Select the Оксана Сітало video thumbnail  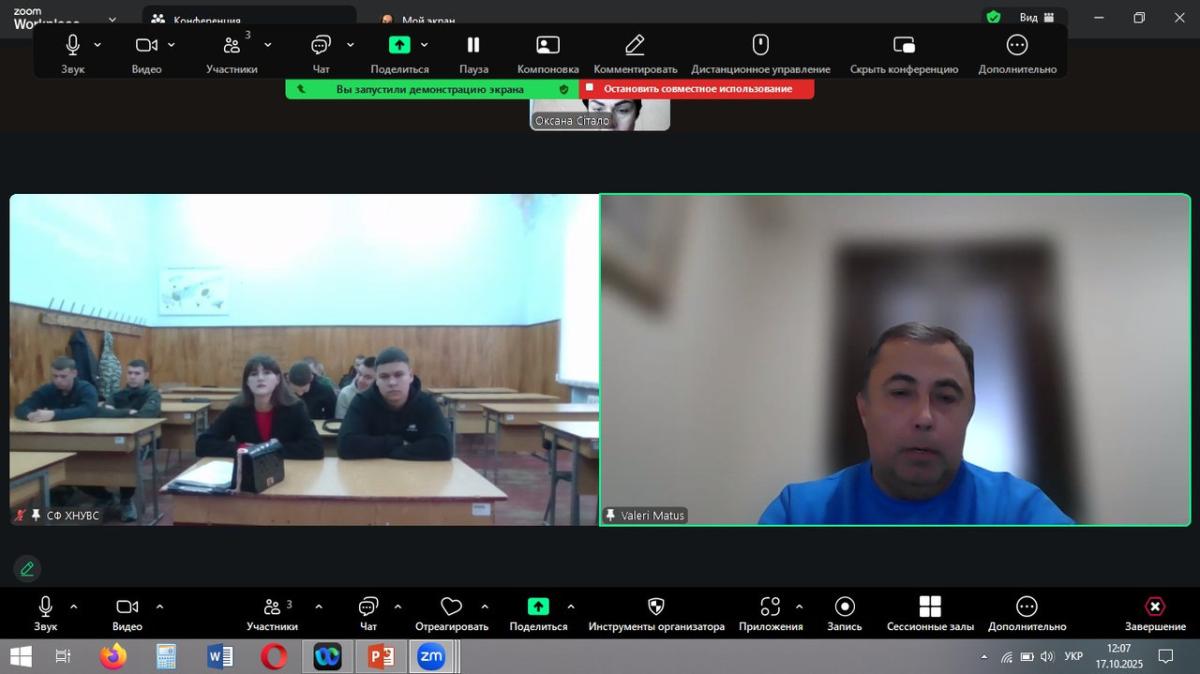click(600, 114)
